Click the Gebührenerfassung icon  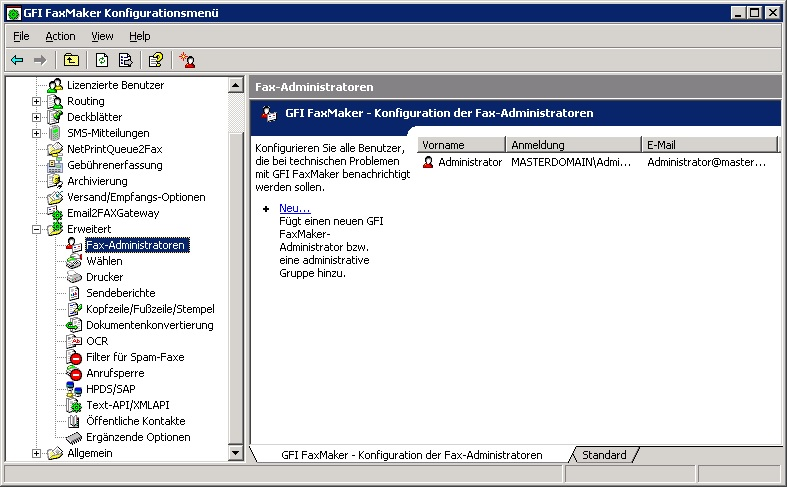pyautogui.click(x=55, y=165)
